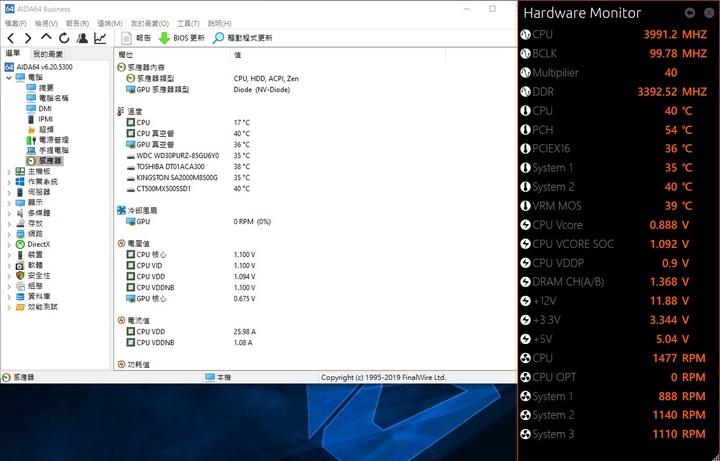This screenshot has height=461, width=720.
Task: Switch to the 選單 tab above tree
Action: pos(14,53)
